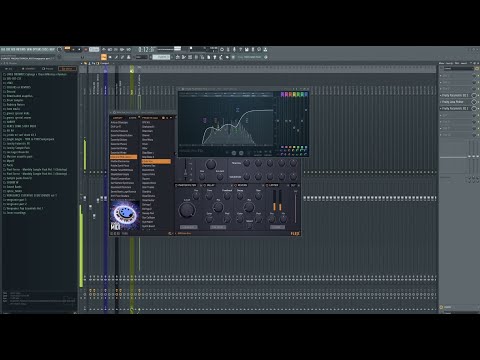Click the first macro knob in FLEX top row
The width and height of the screenshot is (480, 360).
[x=246, y=163]
